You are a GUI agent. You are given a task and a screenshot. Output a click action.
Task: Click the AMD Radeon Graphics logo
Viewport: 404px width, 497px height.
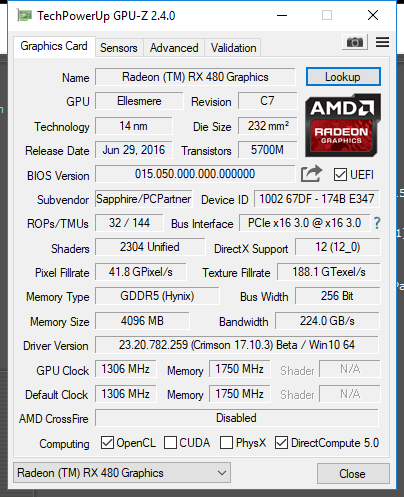pyautogui.click(x=343, y=125)
